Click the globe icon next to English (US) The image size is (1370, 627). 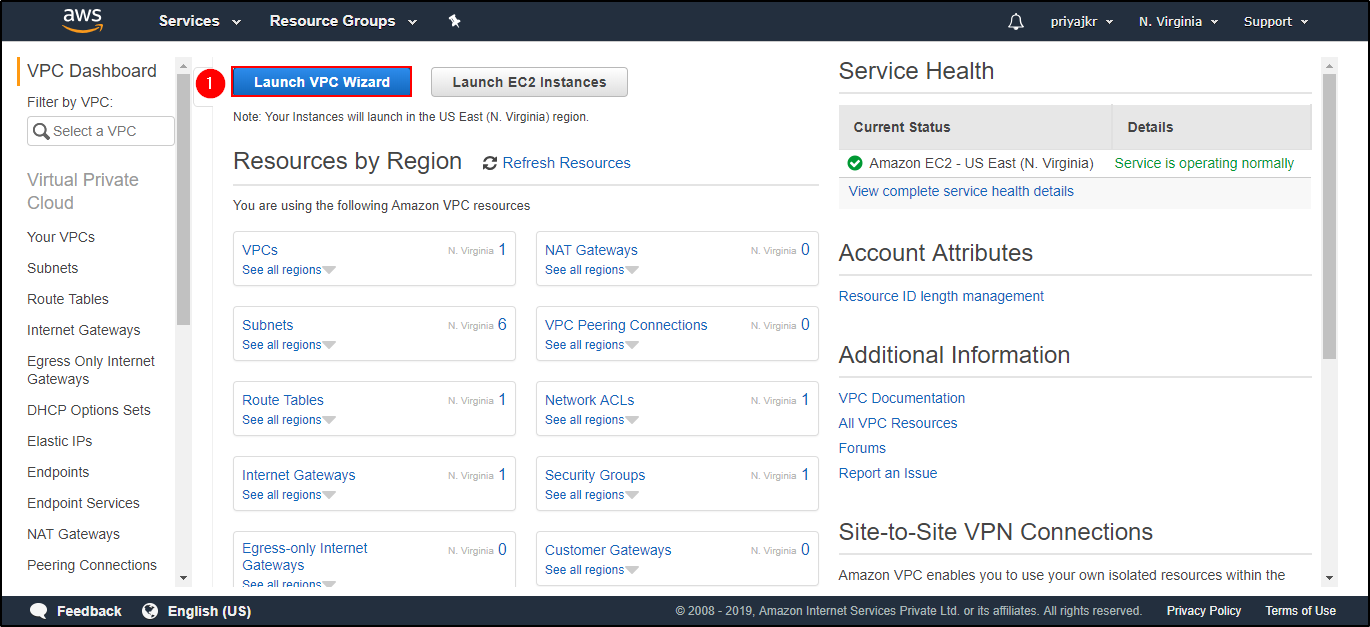[x=151, y=610]
